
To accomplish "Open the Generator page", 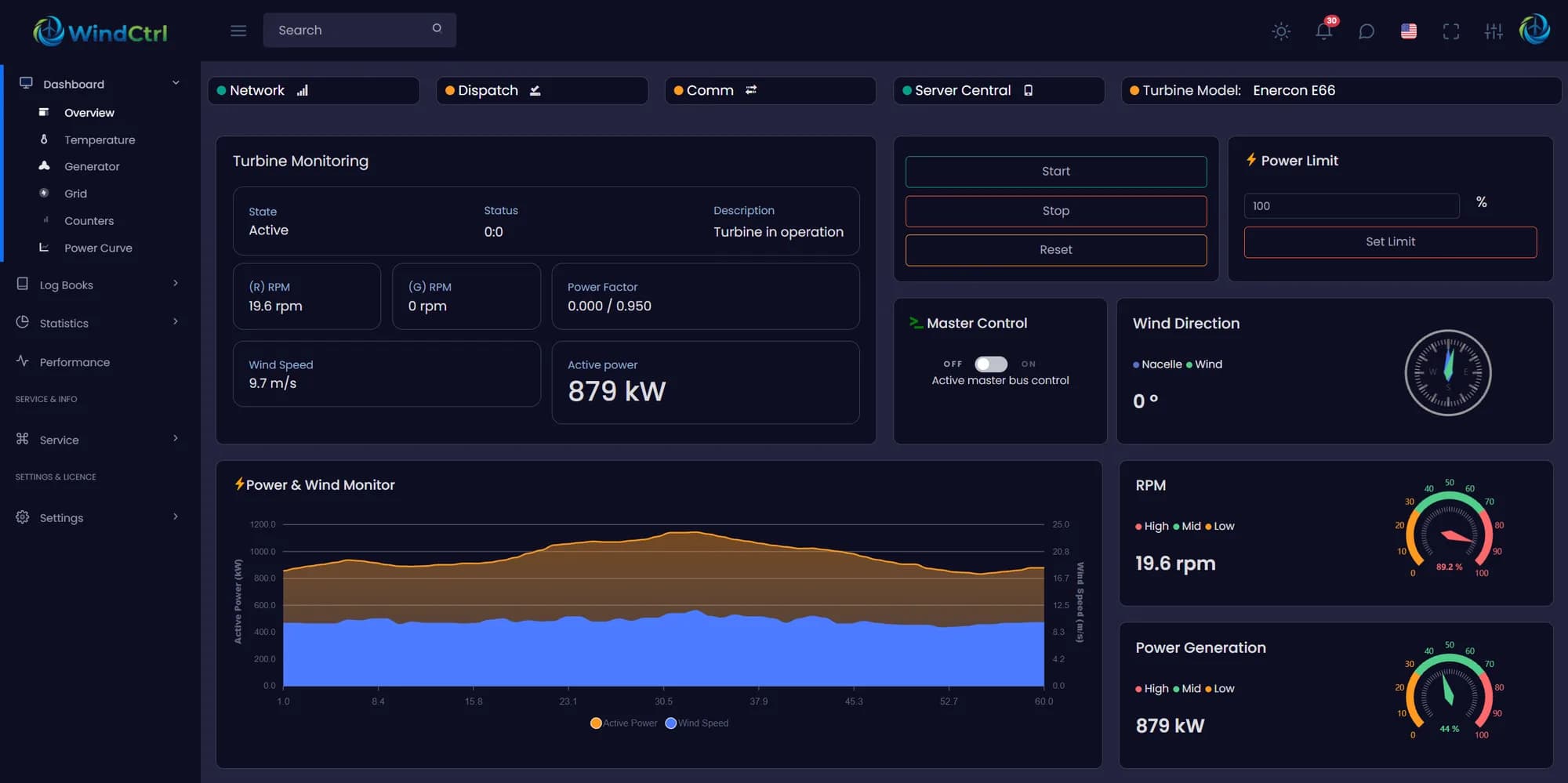I will pyautogui.click(x=92, y=166).
